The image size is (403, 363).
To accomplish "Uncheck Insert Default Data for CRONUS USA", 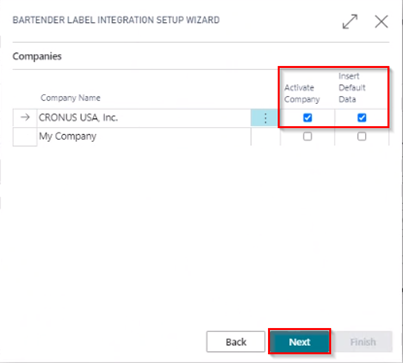I will (x=362, y=118).
